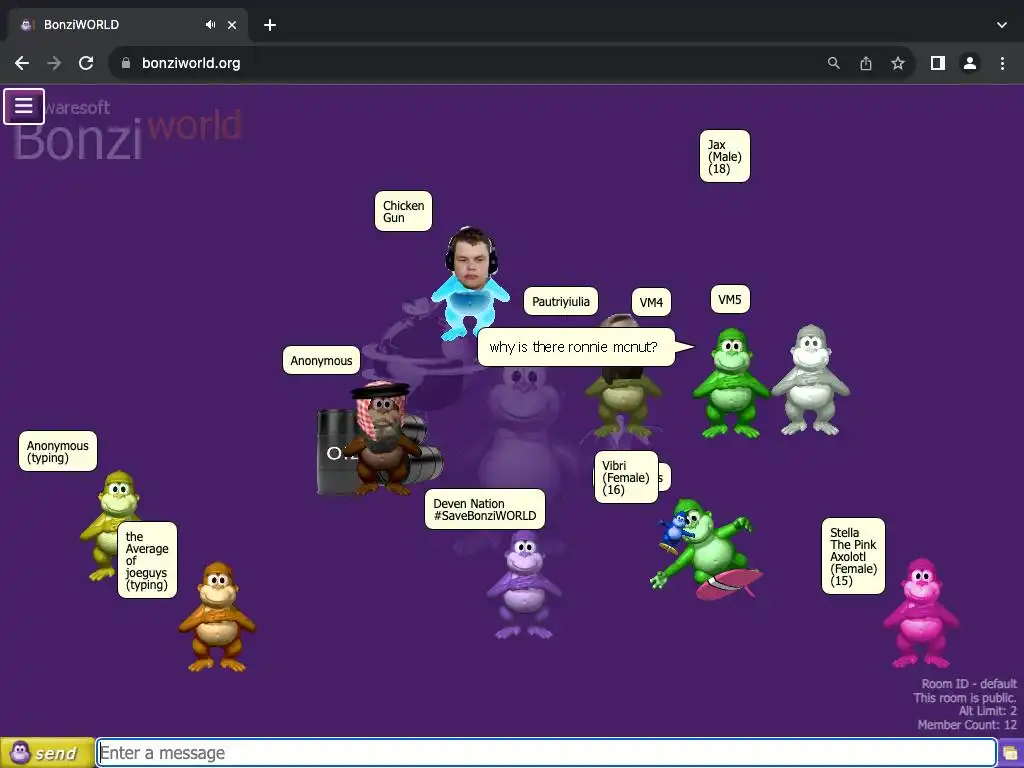Click the Member Count: 12 text

967,725
